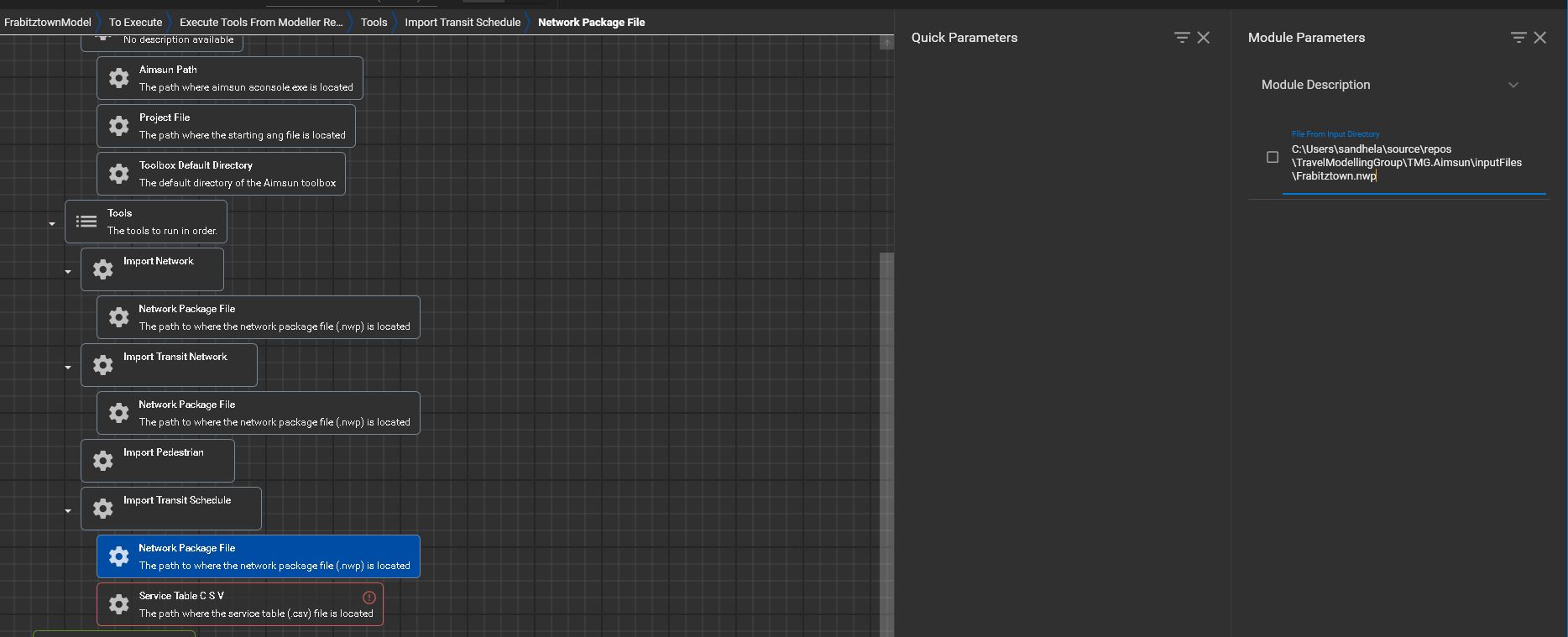This screenshot has width=1568, height=637.
Task: Click the red error icon on Service Table CSV
Action: pos(368,598)
